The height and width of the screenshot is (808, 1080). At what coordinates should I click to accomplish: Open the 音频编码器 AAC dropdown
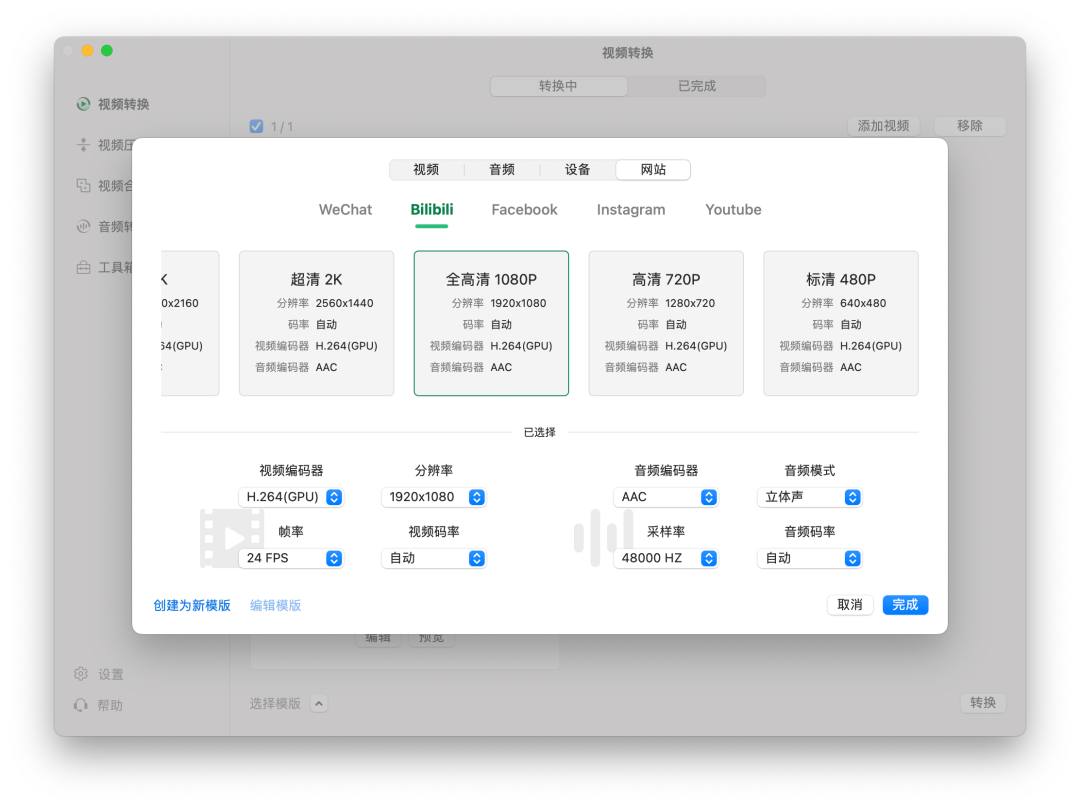coord(665,497)
